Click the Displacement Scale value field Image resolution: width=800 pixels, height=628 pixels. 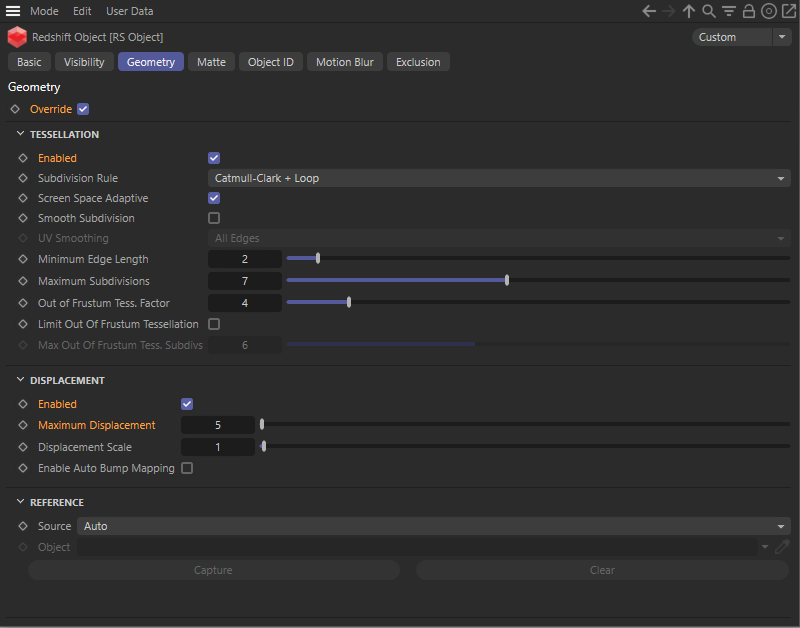point(218,447)
